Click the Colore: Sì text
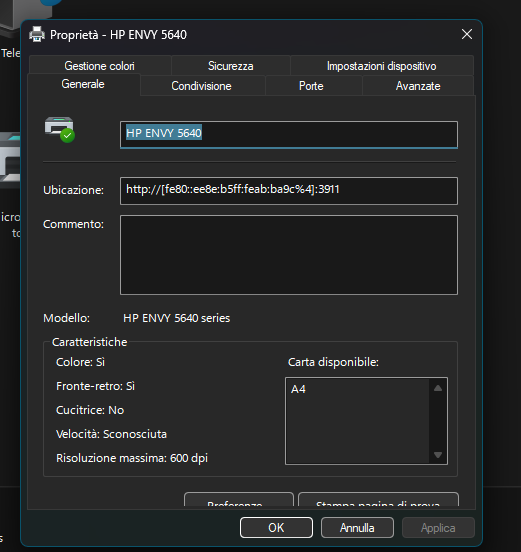This screenshot has width=521, height=552. [x=80, y=362]
